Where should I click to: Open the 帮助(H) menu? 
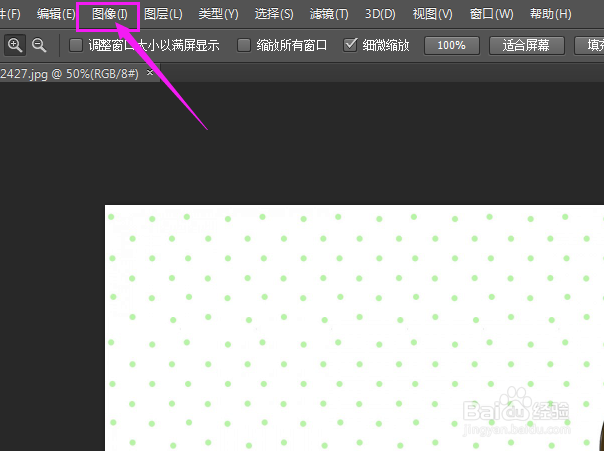(x=550, y=14)
